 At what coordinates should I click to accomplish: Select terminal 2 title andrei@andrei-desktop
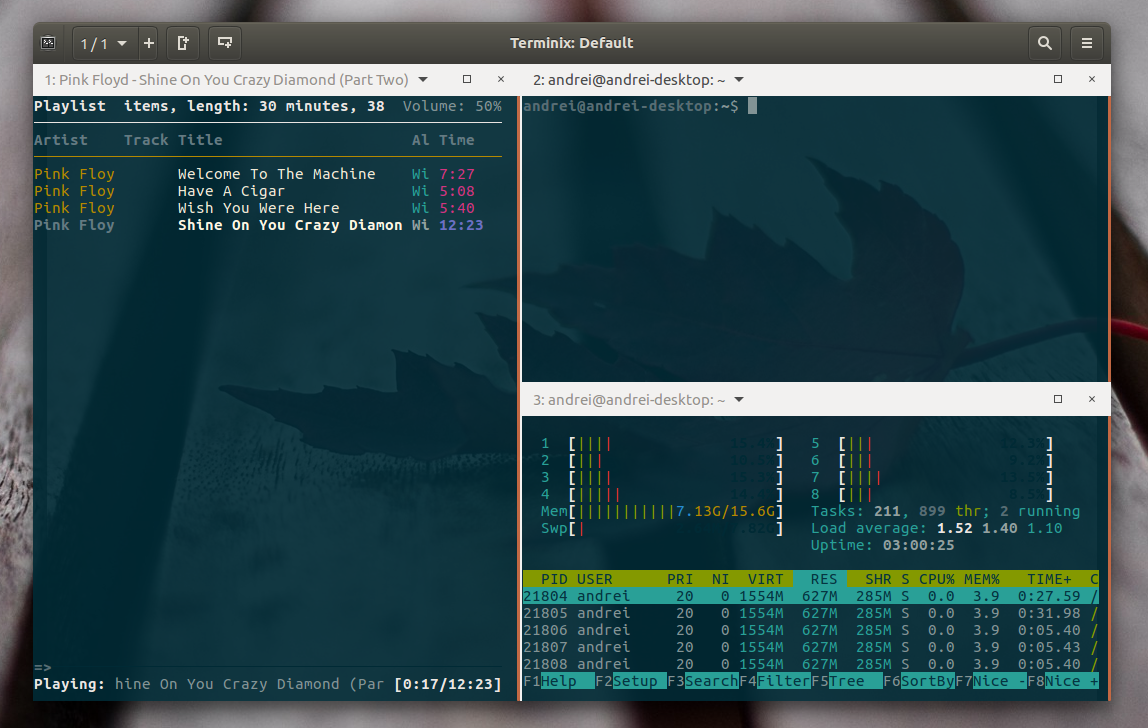pyautogui.click(x=629, y=80)
